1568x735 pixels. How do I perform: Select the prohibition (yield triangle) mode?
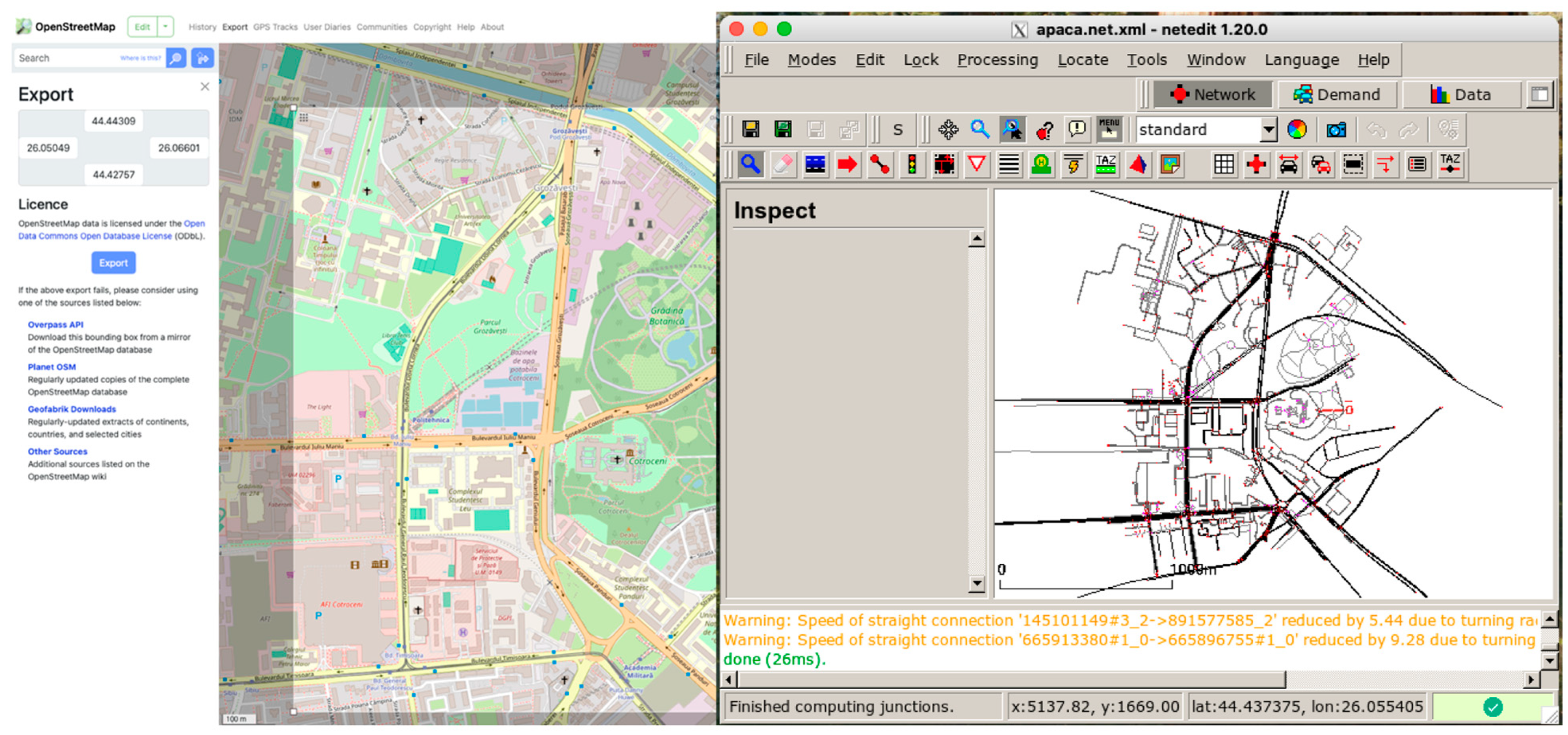point(976,164)
